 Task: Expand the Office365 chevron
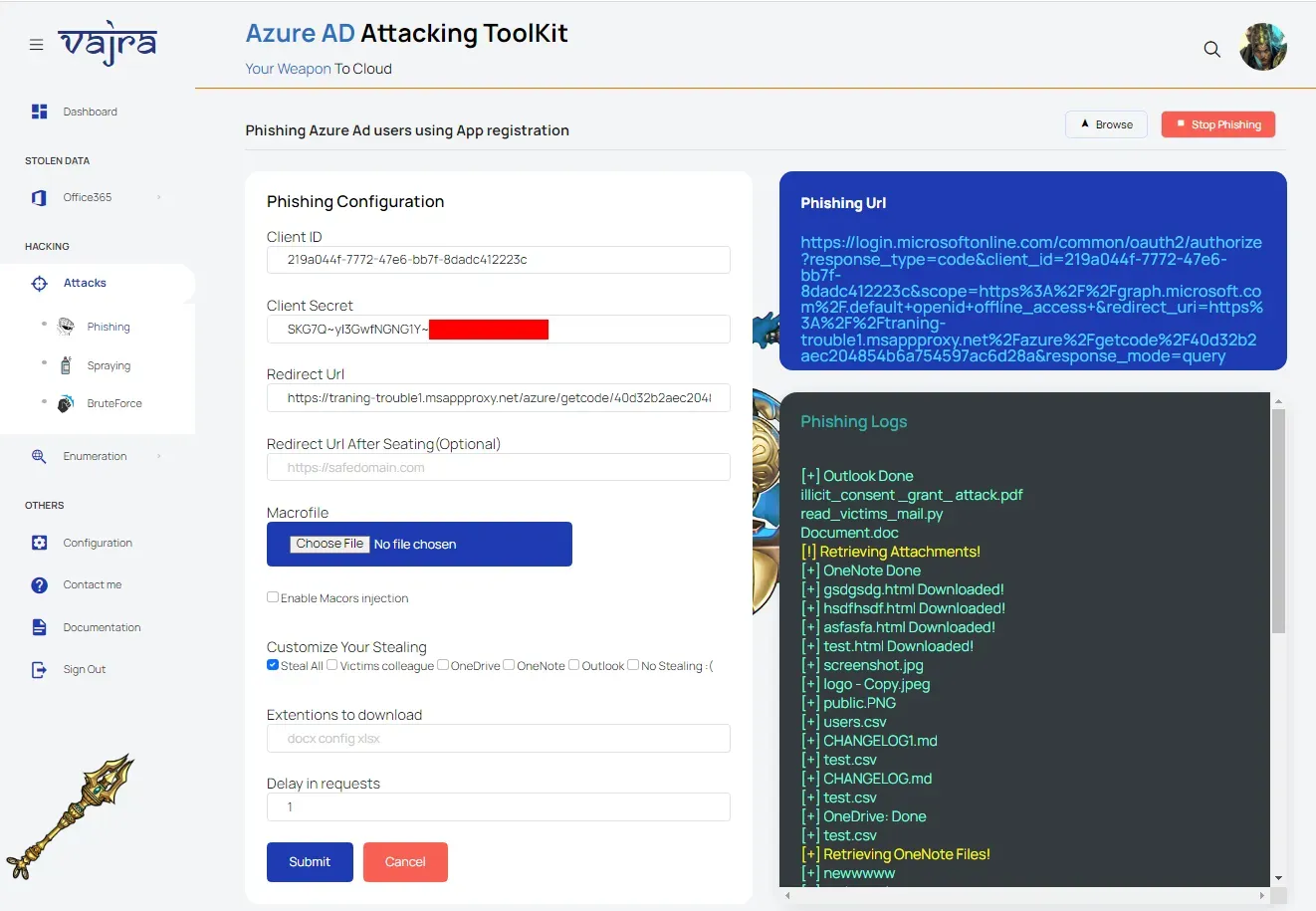pos(159,197)
